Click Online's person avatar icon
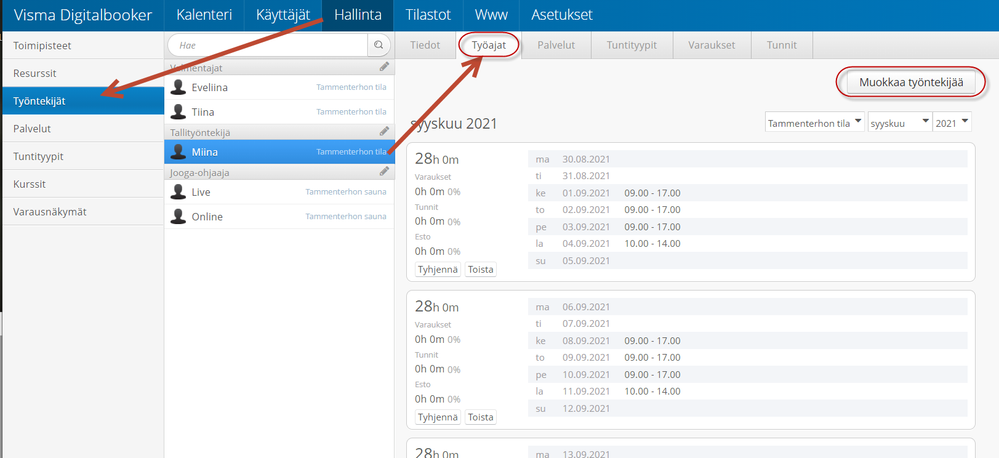 pyautogui.click(x=179, y=217)
